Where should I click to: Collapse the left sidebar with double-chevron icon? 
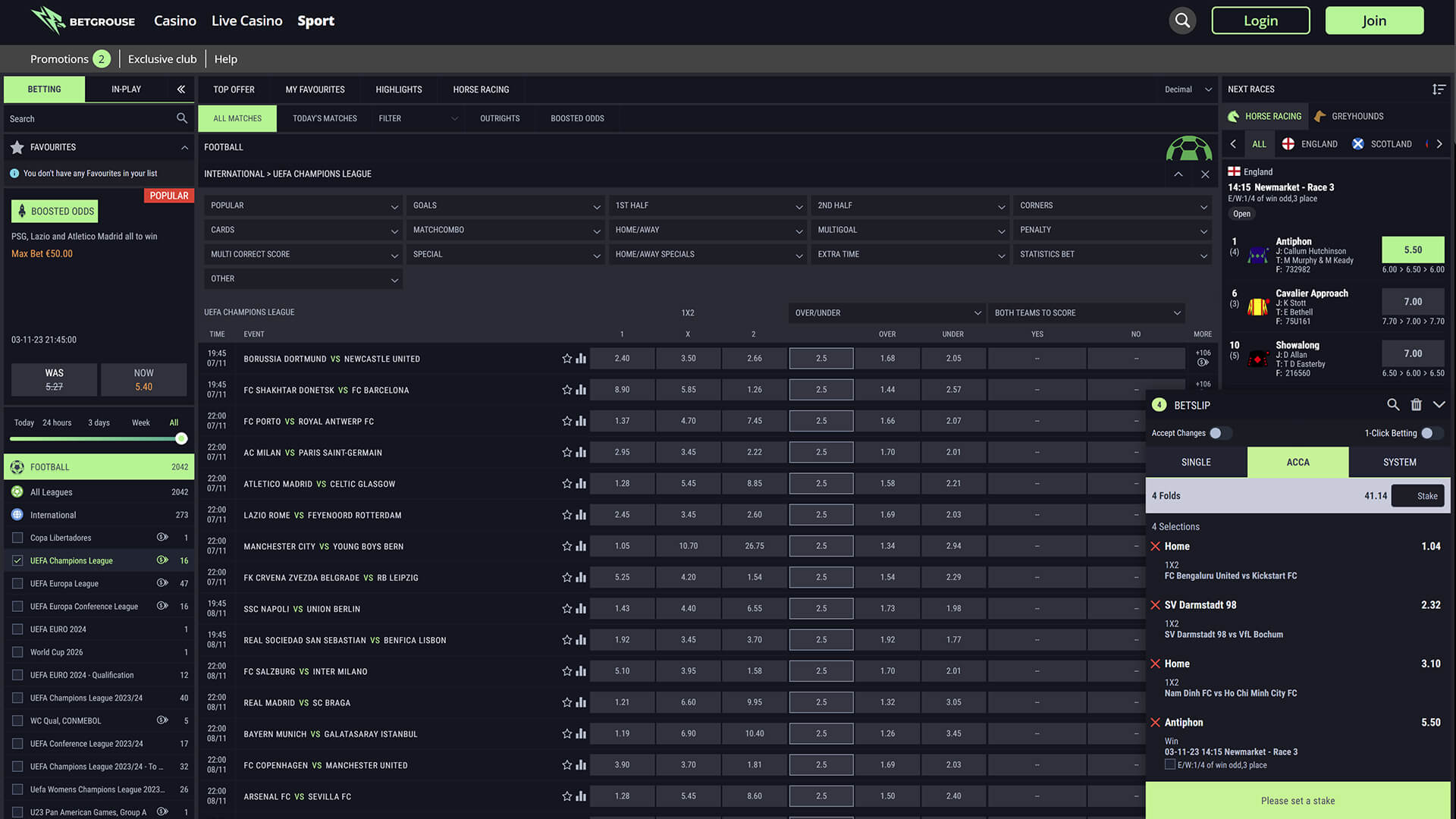[x=180, y=89]
